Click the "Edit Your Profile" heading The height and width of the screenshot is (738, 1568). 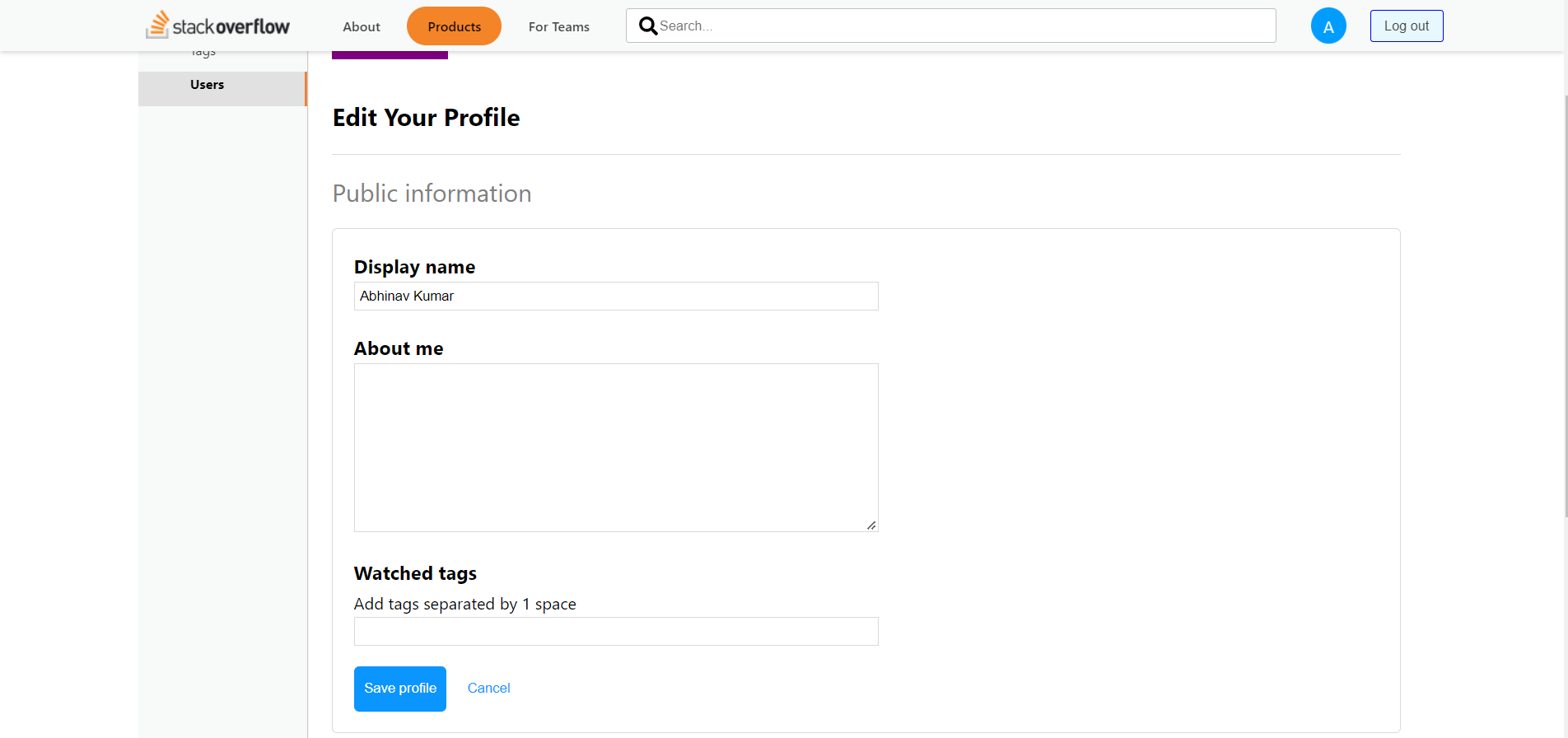[426, 118]
